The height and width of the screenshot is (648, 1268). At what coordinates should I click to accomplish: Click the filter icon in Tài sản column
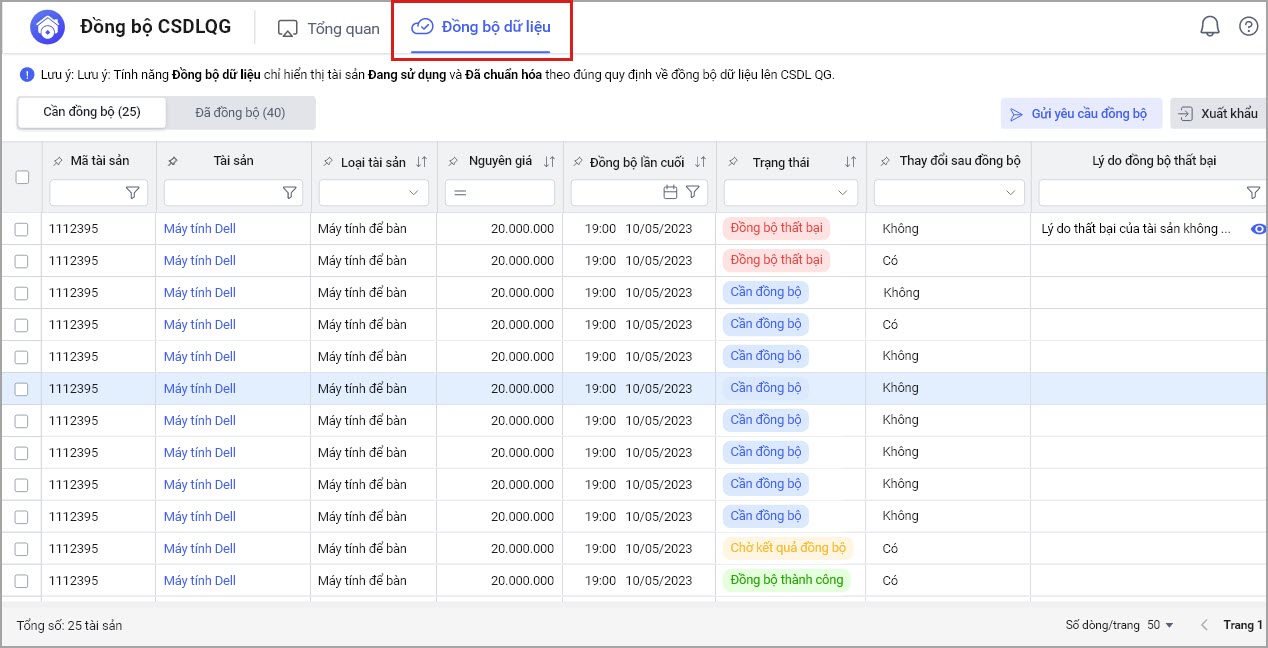pos(289,193)
